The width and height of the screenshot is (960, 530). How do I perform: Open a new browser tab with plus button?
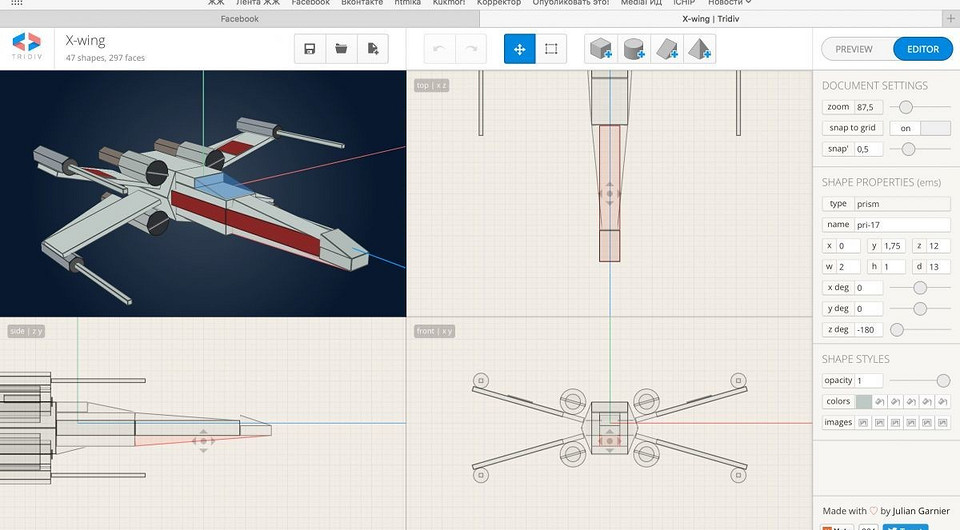click(949, 18)
